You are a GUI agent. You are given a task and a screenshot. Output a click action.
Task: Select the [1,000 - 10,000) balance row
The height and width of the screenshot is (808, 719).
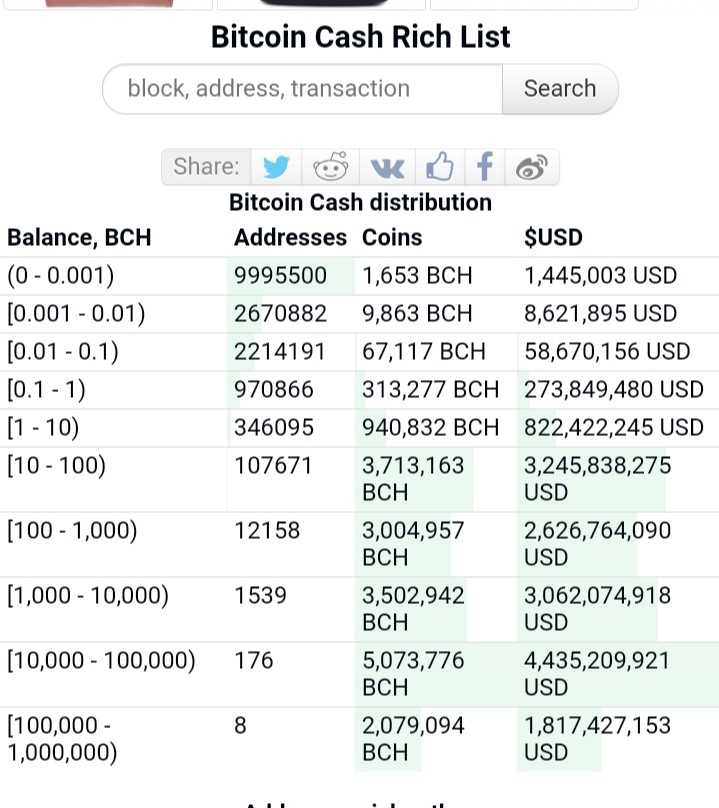pos(359,609)
